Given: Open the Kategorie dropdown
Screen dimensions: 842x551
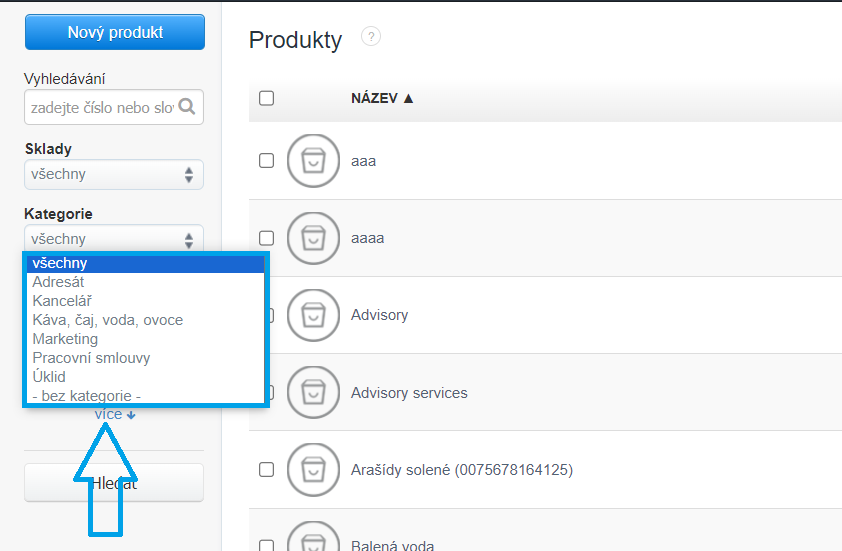Looking at the screenshot, I should point(113,239).
